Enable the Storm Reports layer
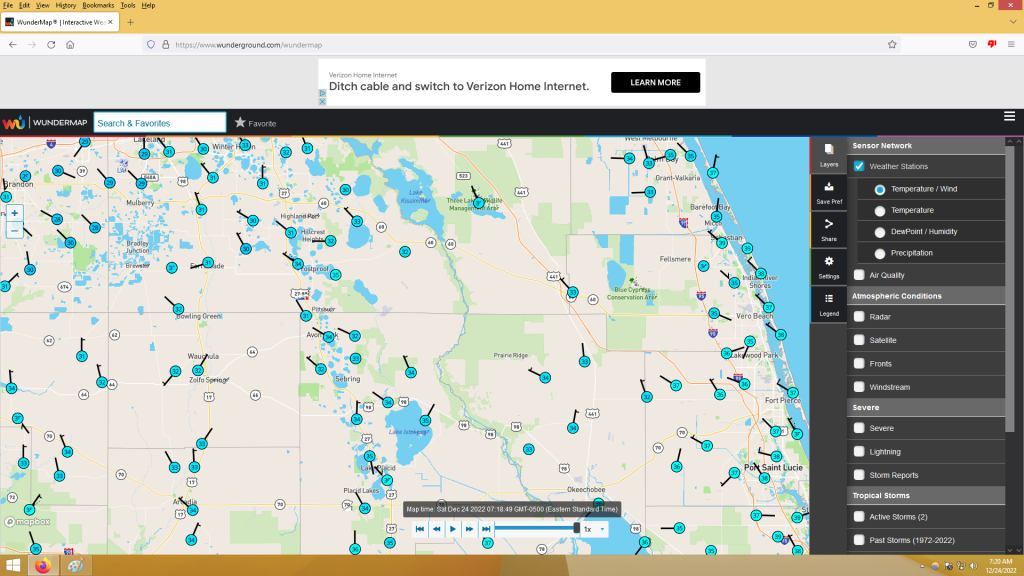 859,475
